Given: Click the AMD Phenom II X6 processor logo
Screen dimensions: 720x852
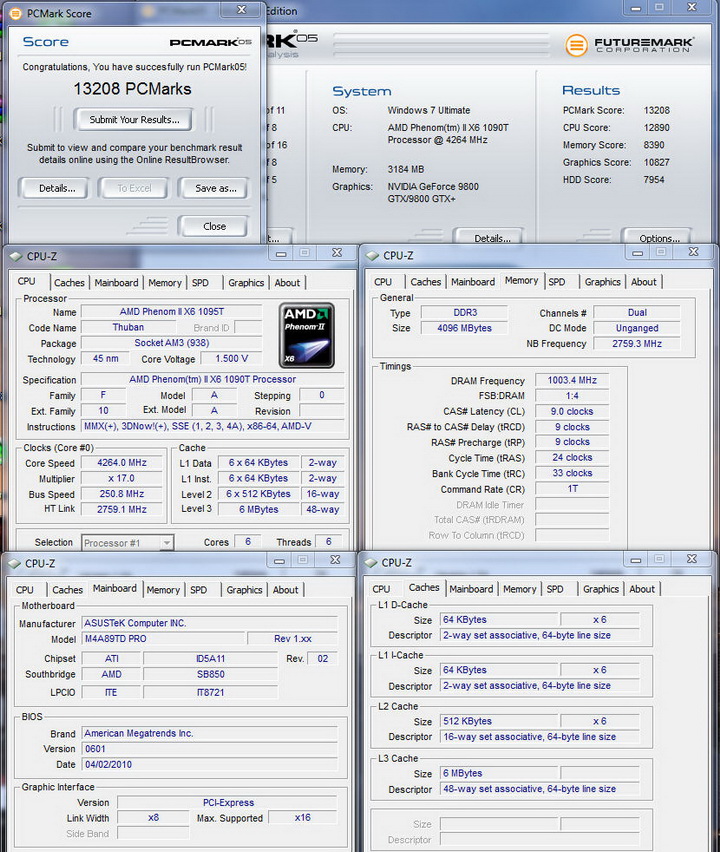Looking at the screenshot, I should (x=306, y=336).
